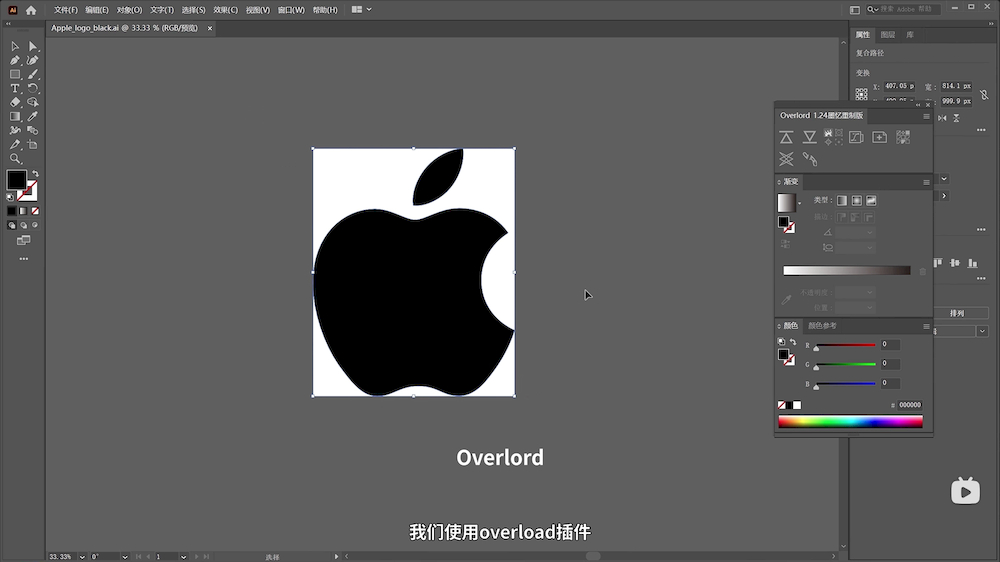The width and height of the screenshot is (1000, 562).
Task: Choose freeform gradient type
Action: click(x=871, y=200)
